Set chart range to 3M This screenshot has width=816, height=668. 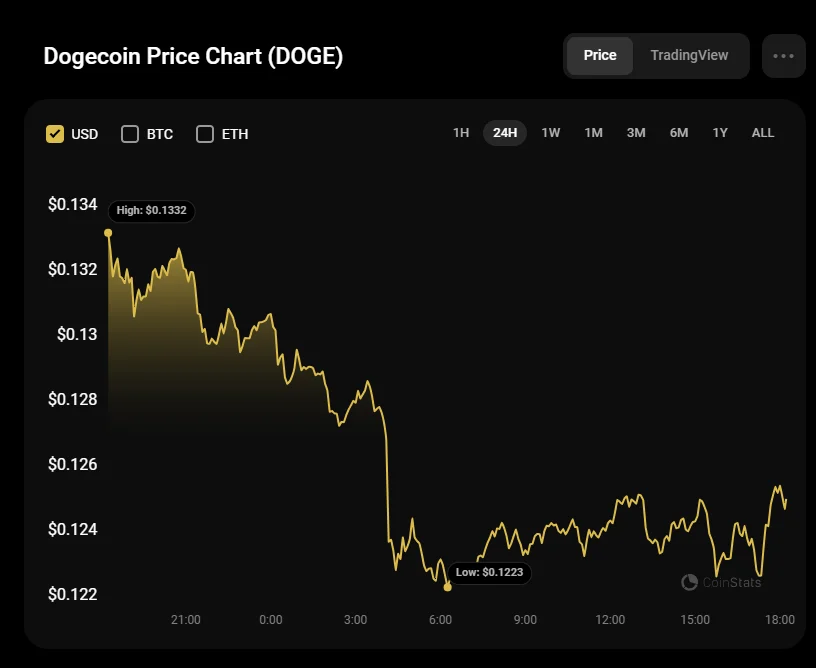tap(636, 133)
